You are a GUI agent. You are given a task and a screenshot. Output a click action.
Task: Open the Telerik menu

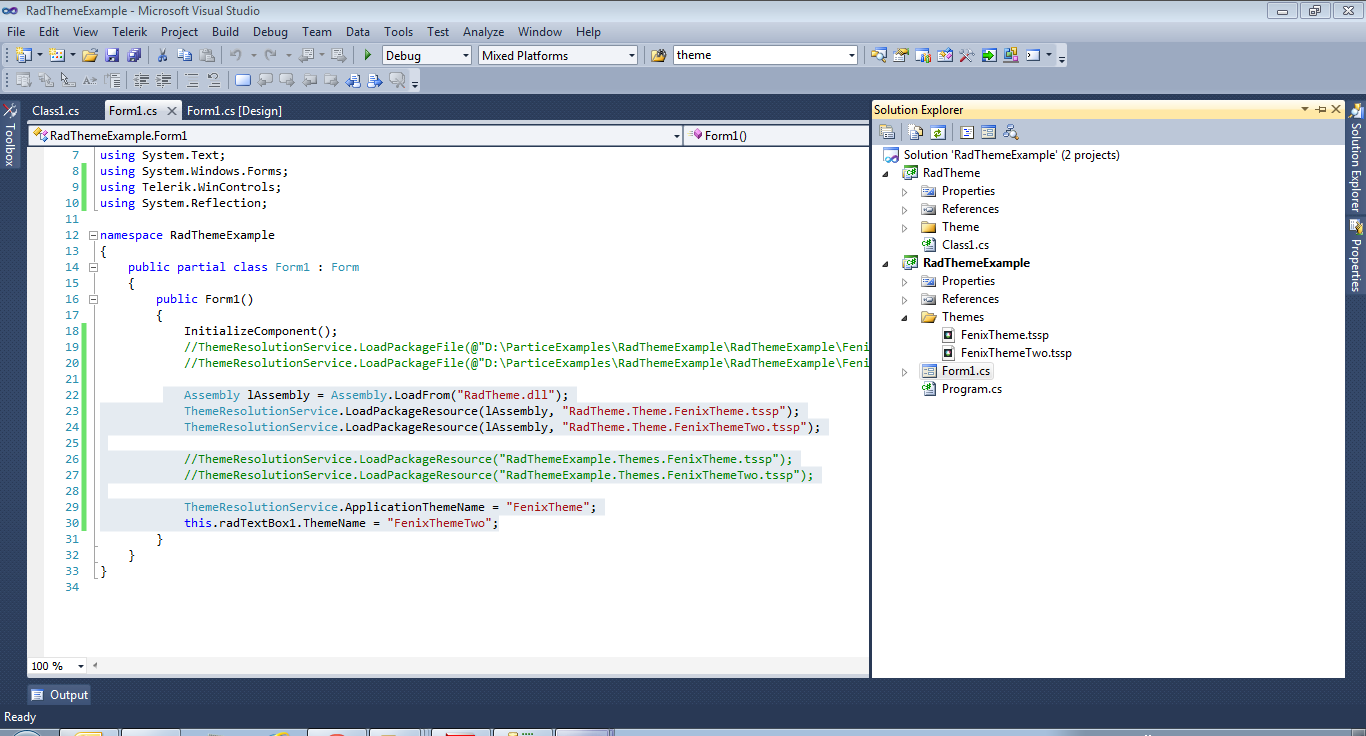tap(129, 32)
